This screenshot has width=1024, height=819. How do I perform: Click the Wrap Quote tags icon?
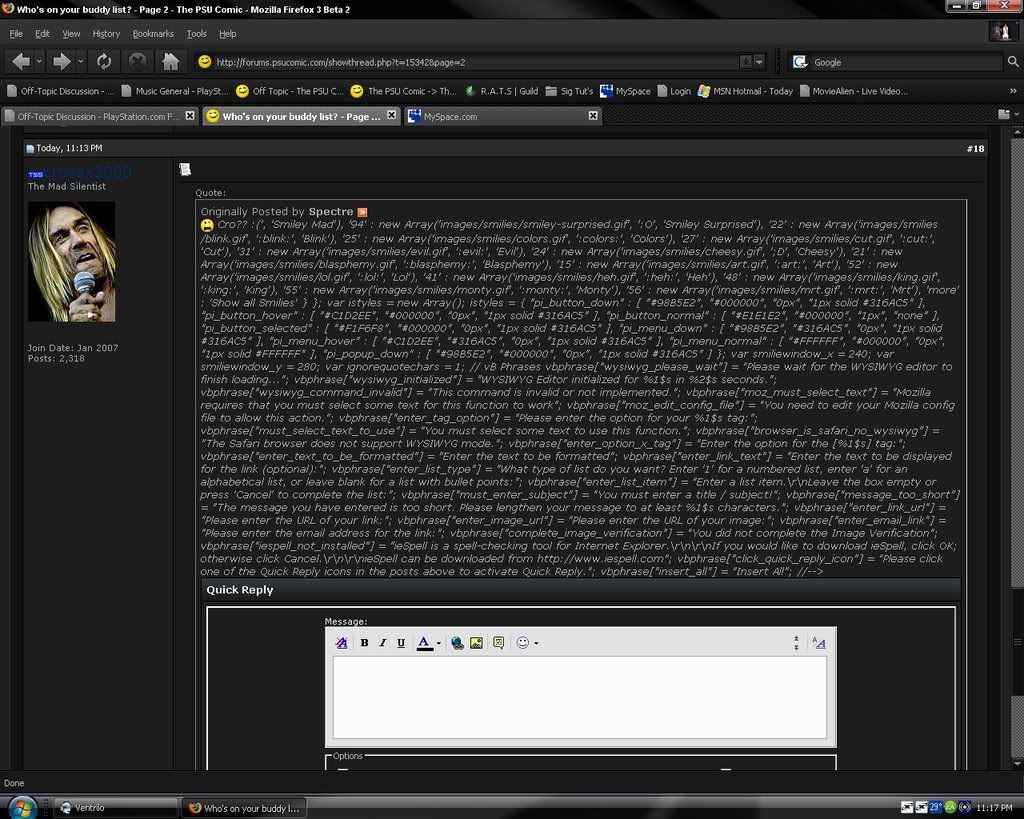pos(498,643)
